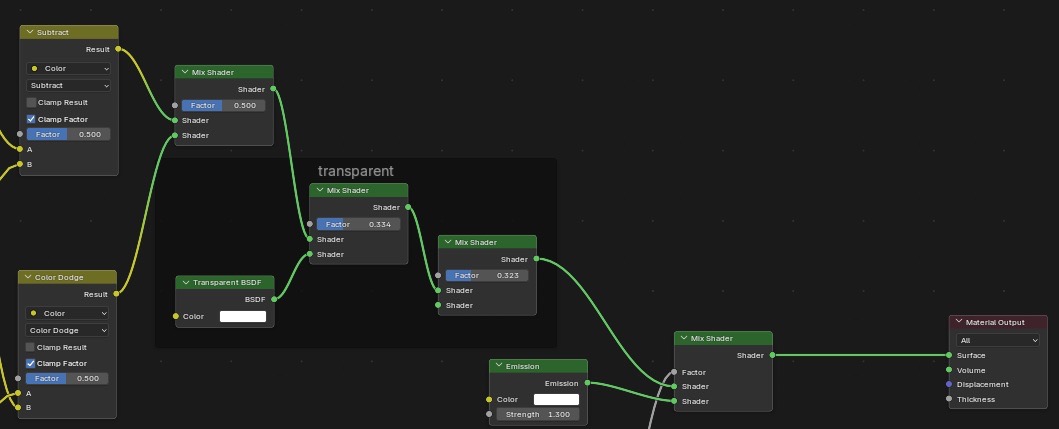This screenshot has height=429, width=1059.
Task: Click Mix Shader input socket linked from Transparent BSDF
Action: (310, 254)
